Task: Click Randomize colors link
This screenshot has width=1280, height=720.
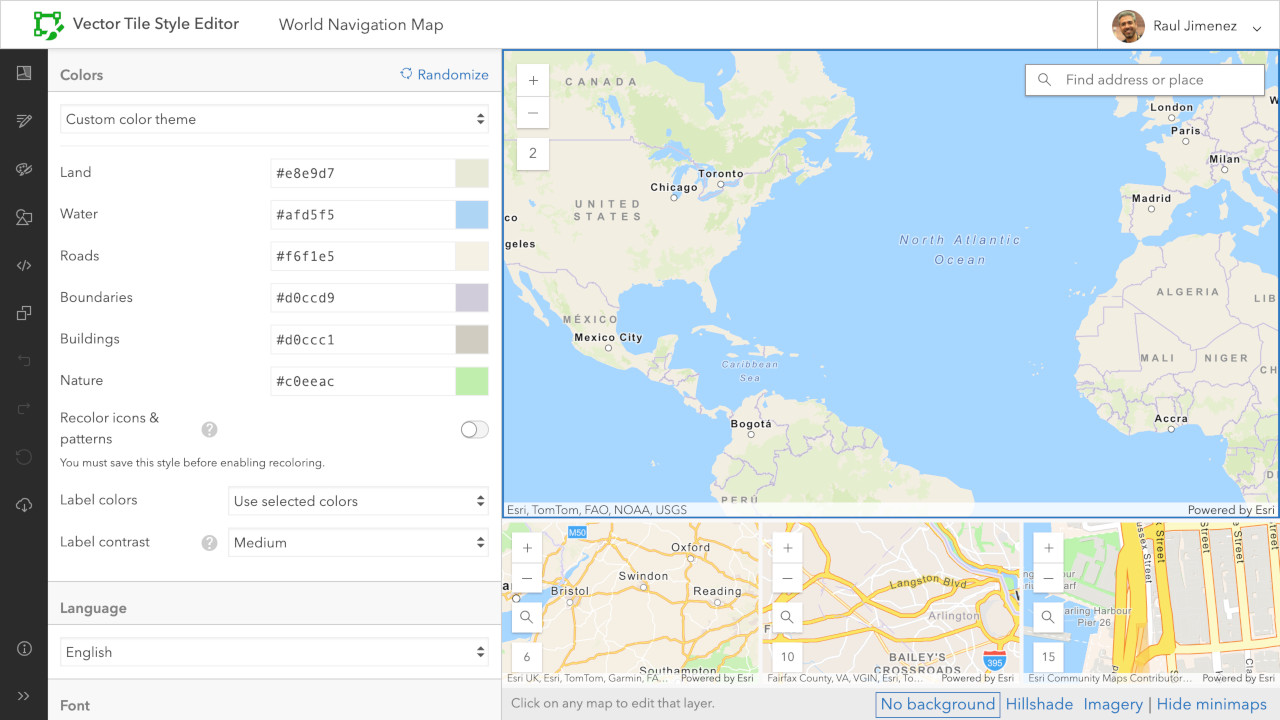Action: (445, 74)
